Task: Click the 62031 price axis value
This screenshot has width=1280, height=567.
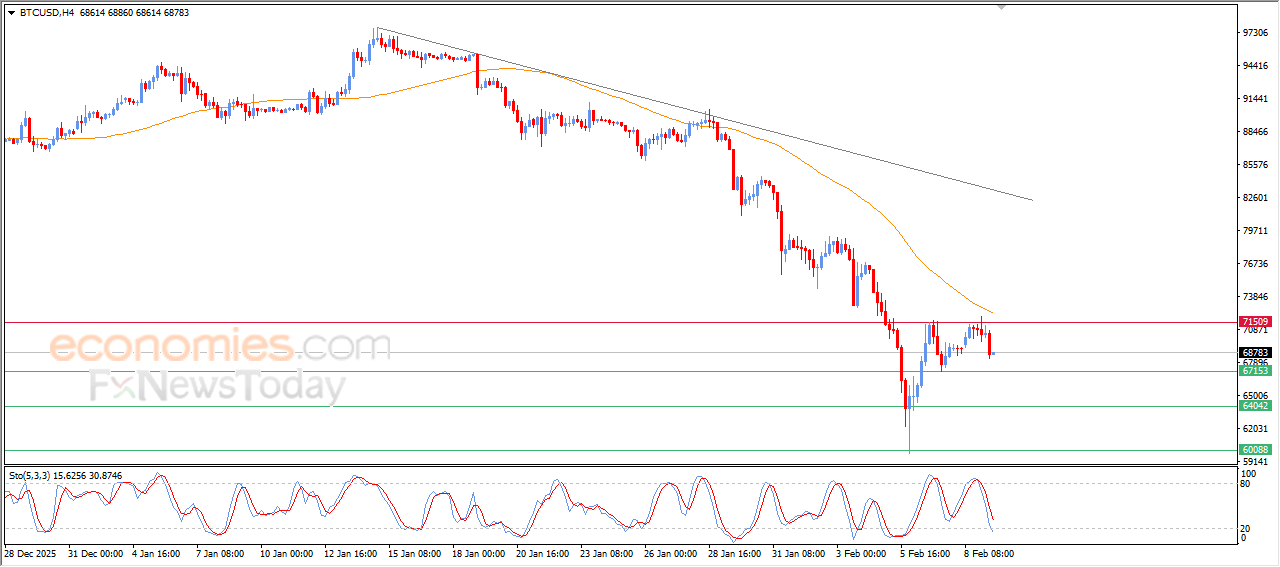Action: [x=1254, y=428]
